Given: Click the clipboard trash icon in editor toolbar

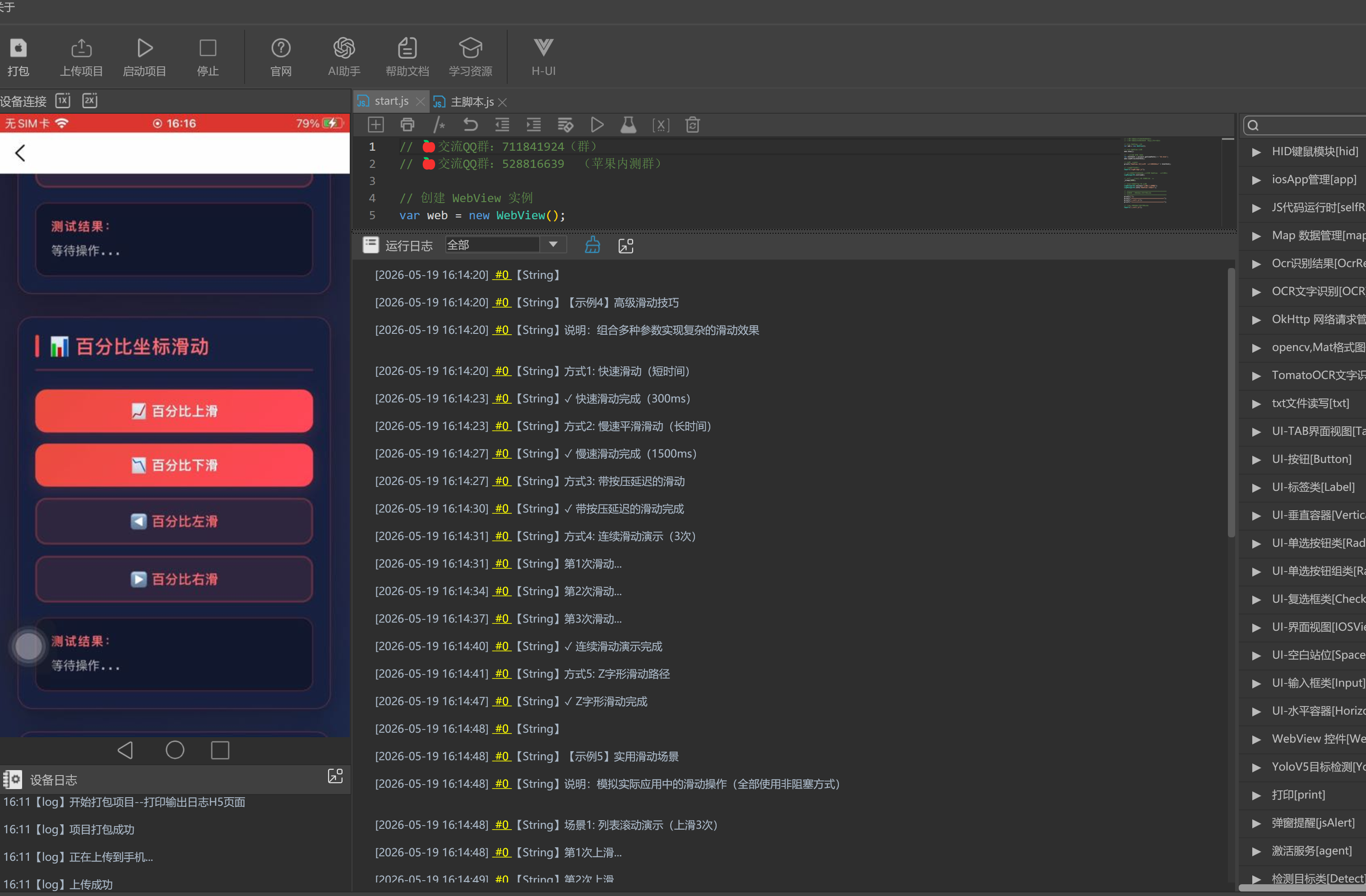Looking at the screenshot, I should pyautogui.click(x=693, y=125).
